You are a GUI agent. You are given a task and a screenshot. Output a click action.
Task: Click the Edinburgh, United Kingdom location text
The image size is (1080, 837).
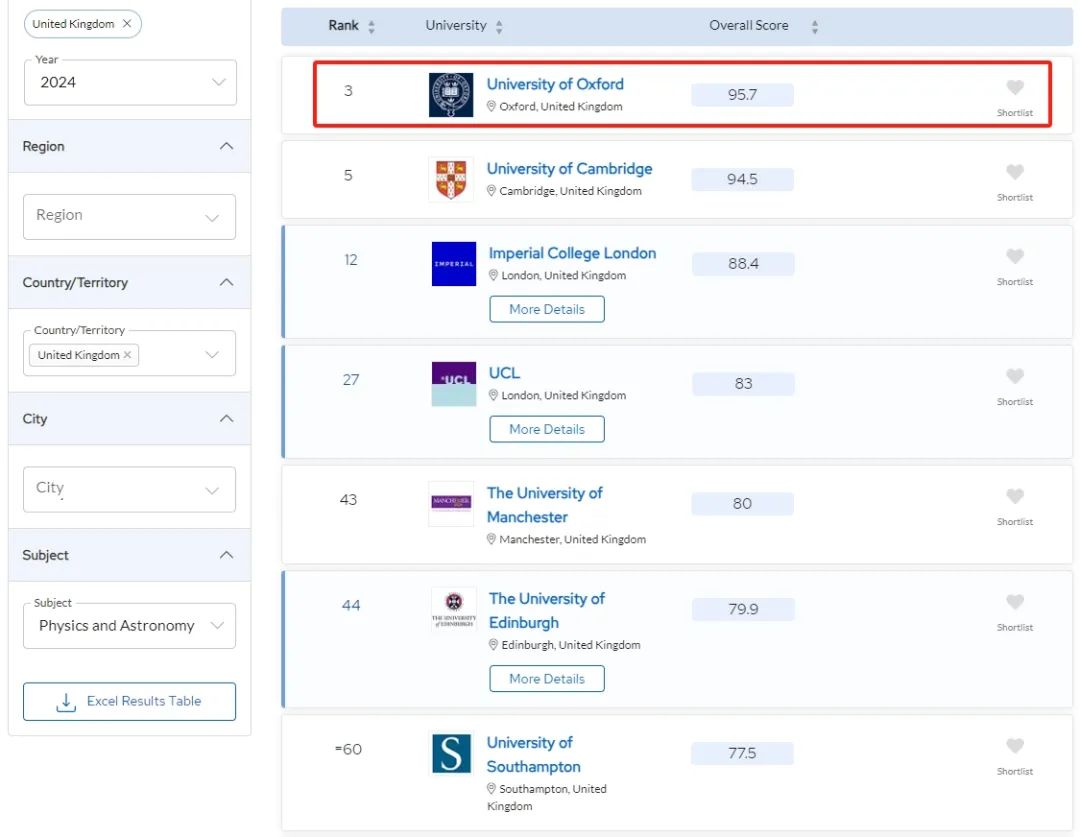tap(571, 645)
